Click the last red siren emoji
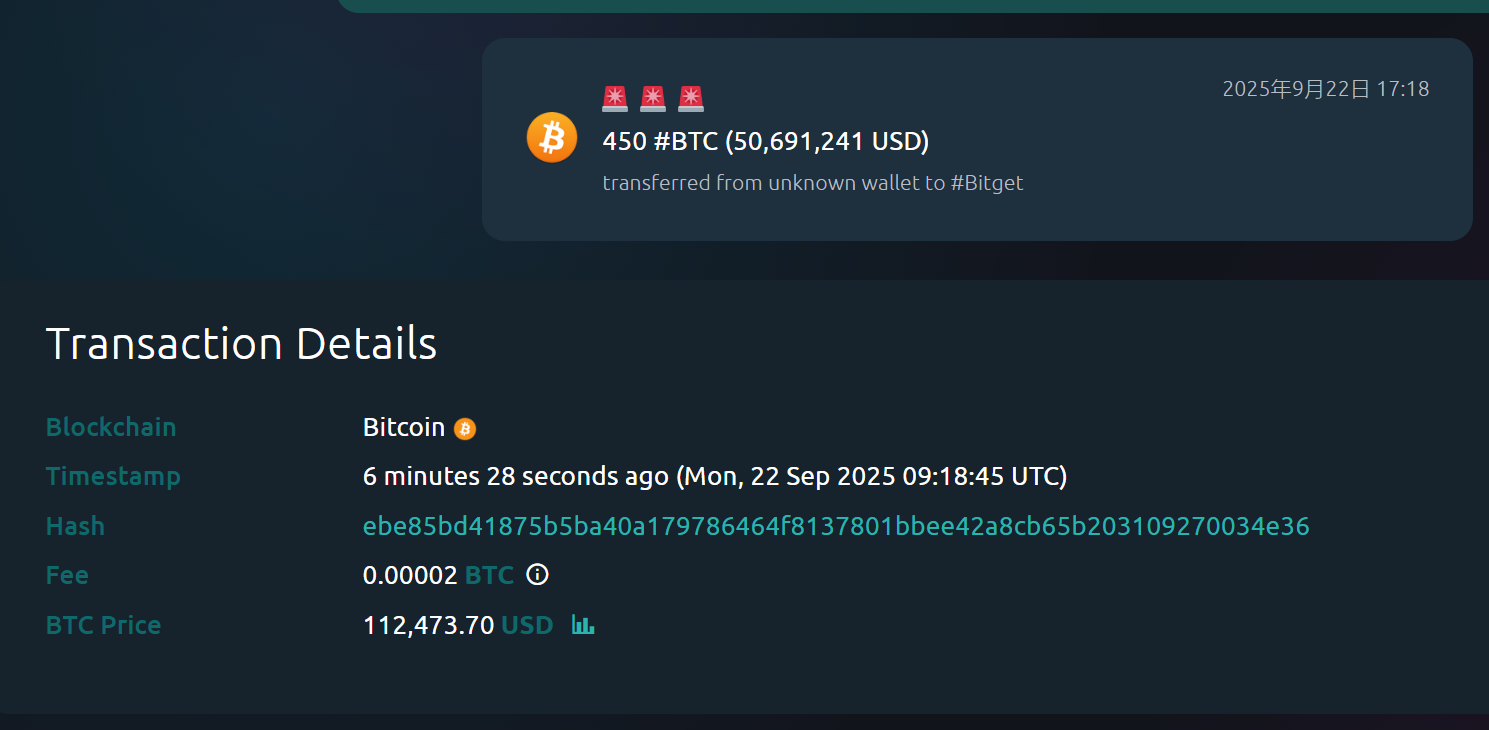This screenshot has width=1489, height=730. pyautogui.click(x=691, y=98)
